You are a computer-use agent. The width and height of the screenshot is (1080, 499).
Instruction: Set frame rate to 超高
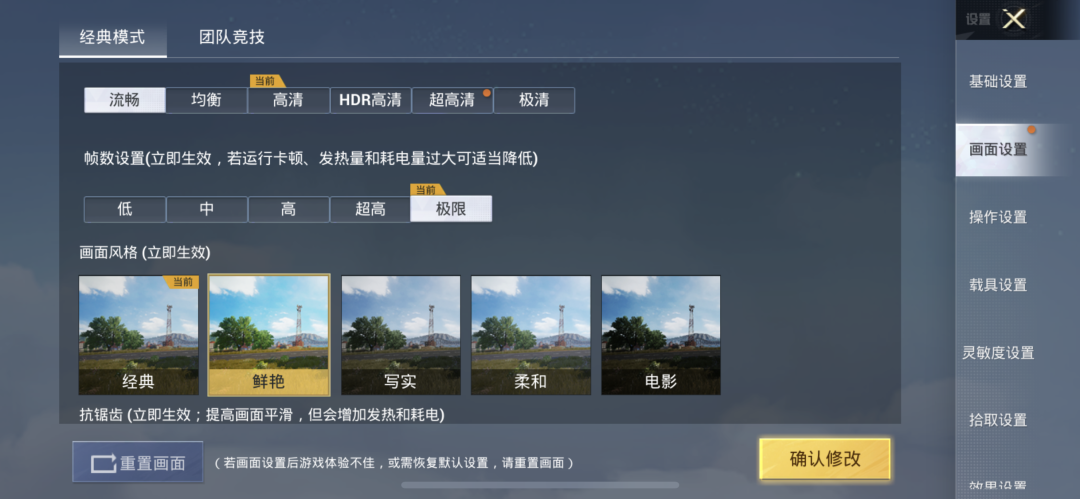tap(371, 210)
